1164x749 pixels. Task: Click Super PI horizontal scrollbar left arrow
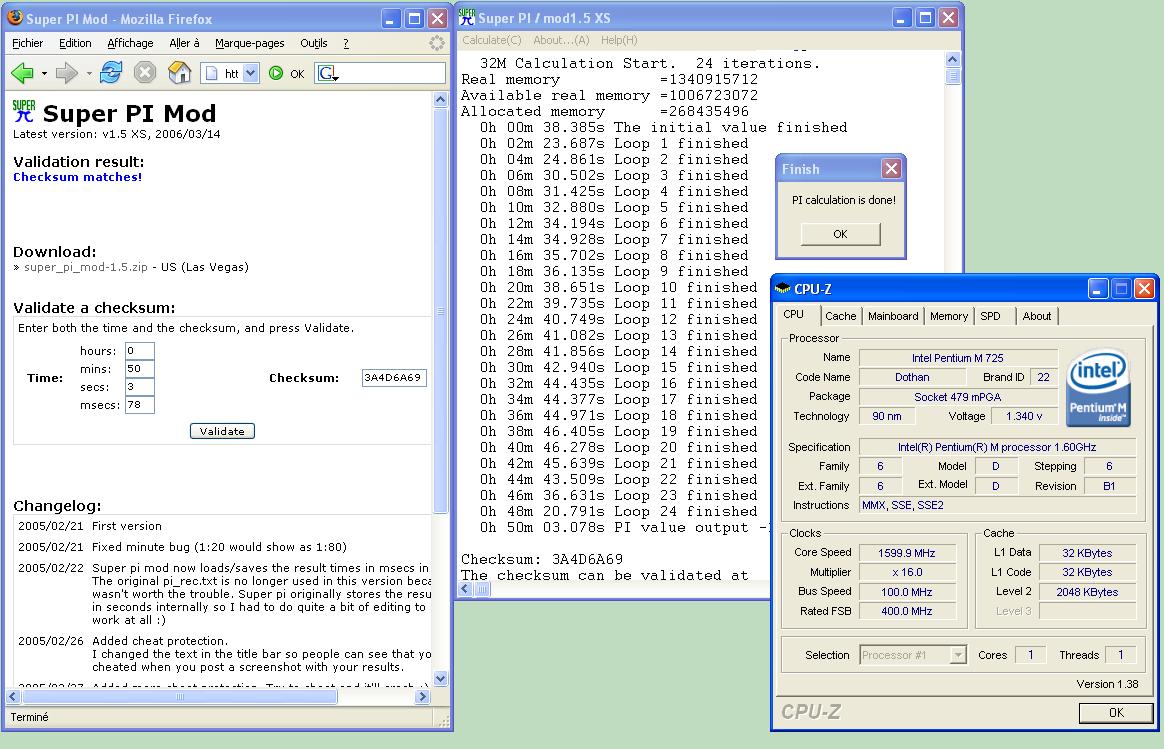pos(465,589)
